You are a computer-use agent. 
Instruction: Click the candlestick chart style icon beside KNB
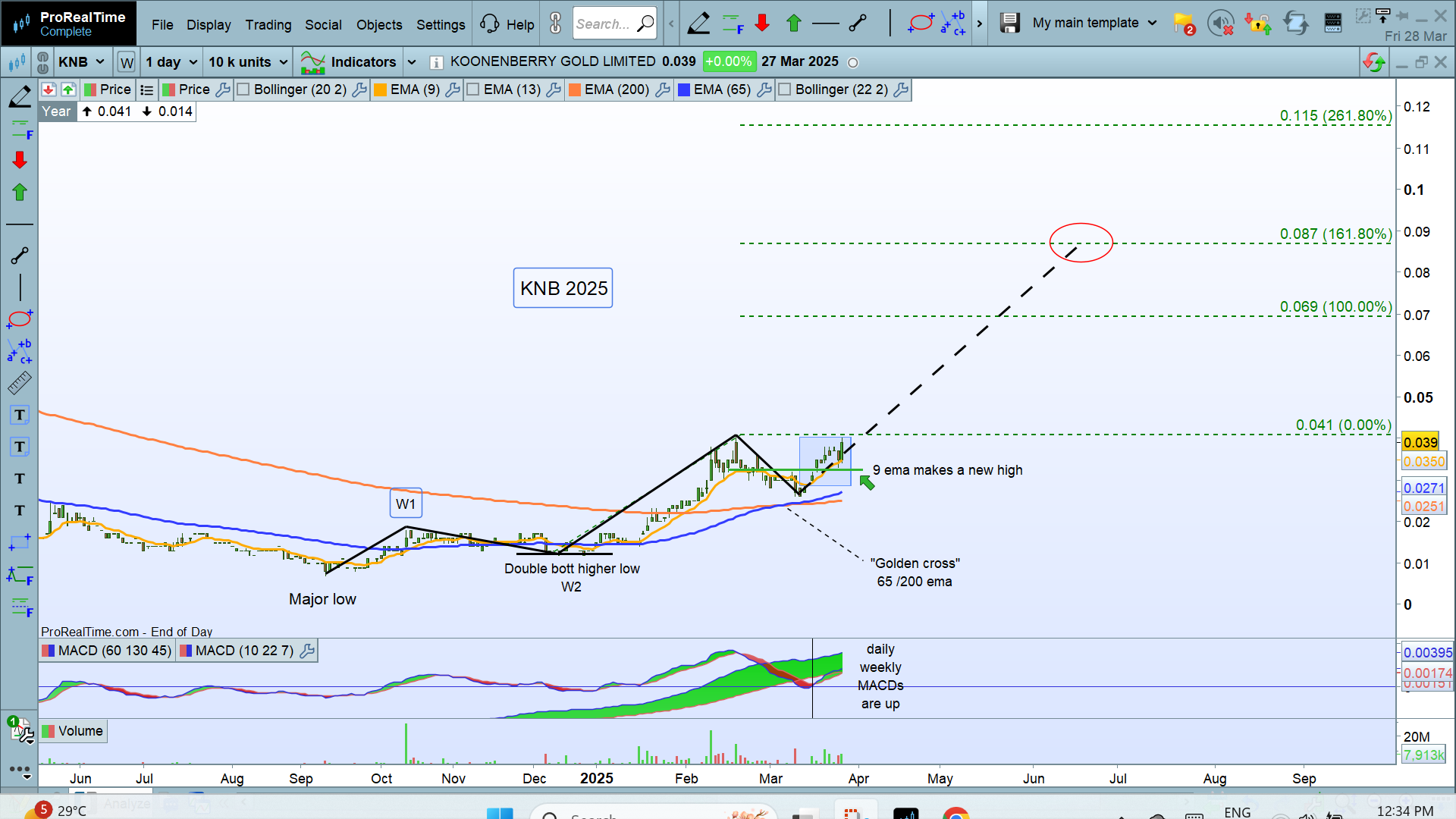pyautogui.click(x=17, y=62)
